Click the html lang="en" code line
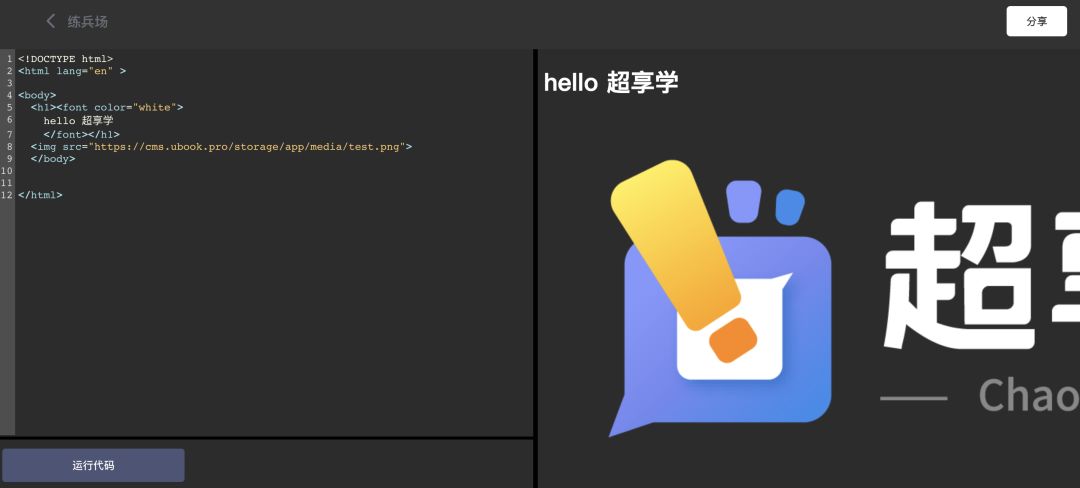 point(72,71)
